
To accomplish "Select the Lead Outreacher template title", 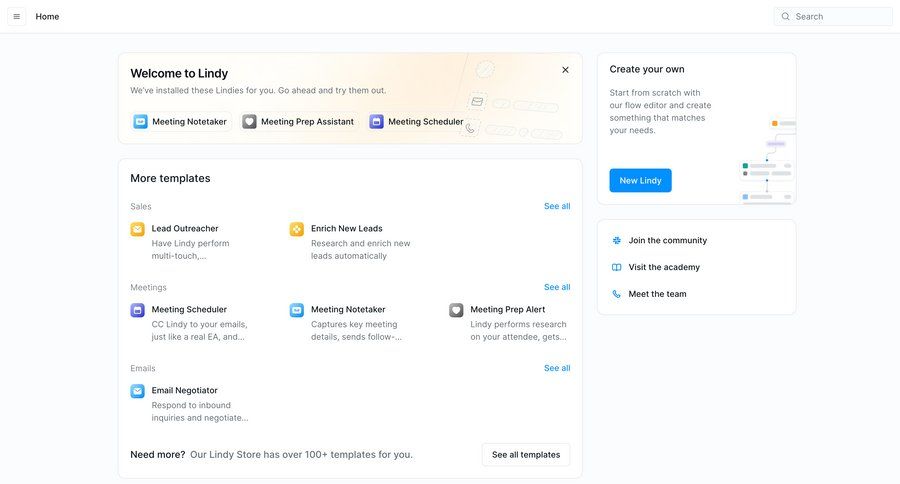I will tap(185, 229).
